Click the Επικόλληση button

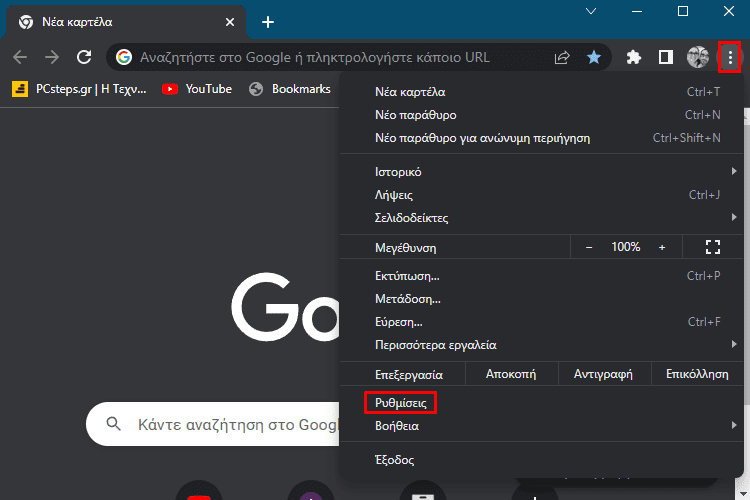[689, 374]
